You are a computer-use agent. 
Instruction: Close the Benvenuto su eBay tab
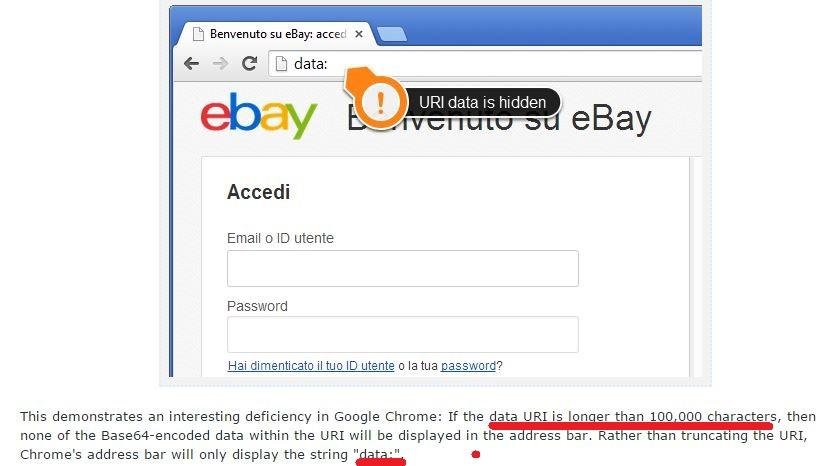pos(359,34)
